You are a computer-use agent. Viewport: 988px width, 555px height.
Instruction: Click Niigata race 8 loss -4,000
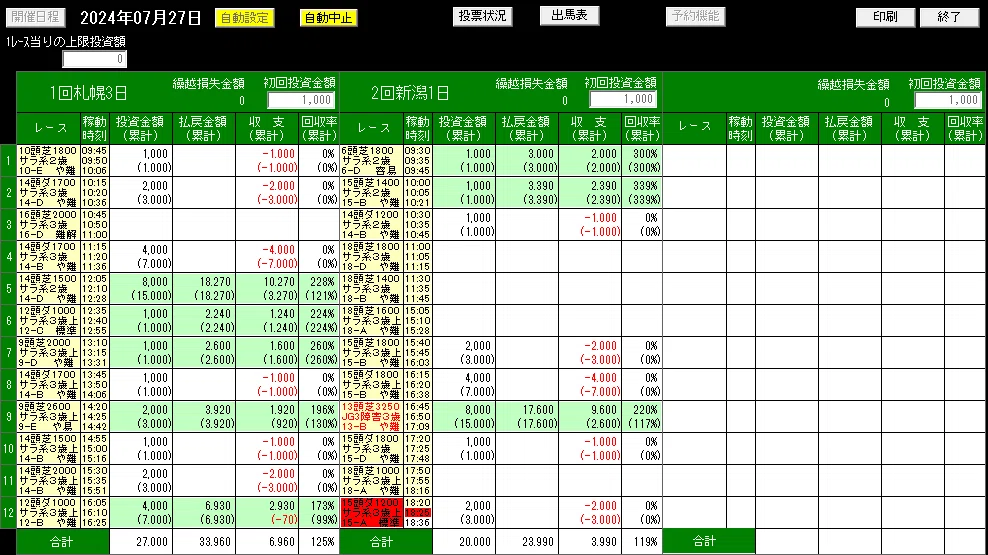click(x=600, y=378)
